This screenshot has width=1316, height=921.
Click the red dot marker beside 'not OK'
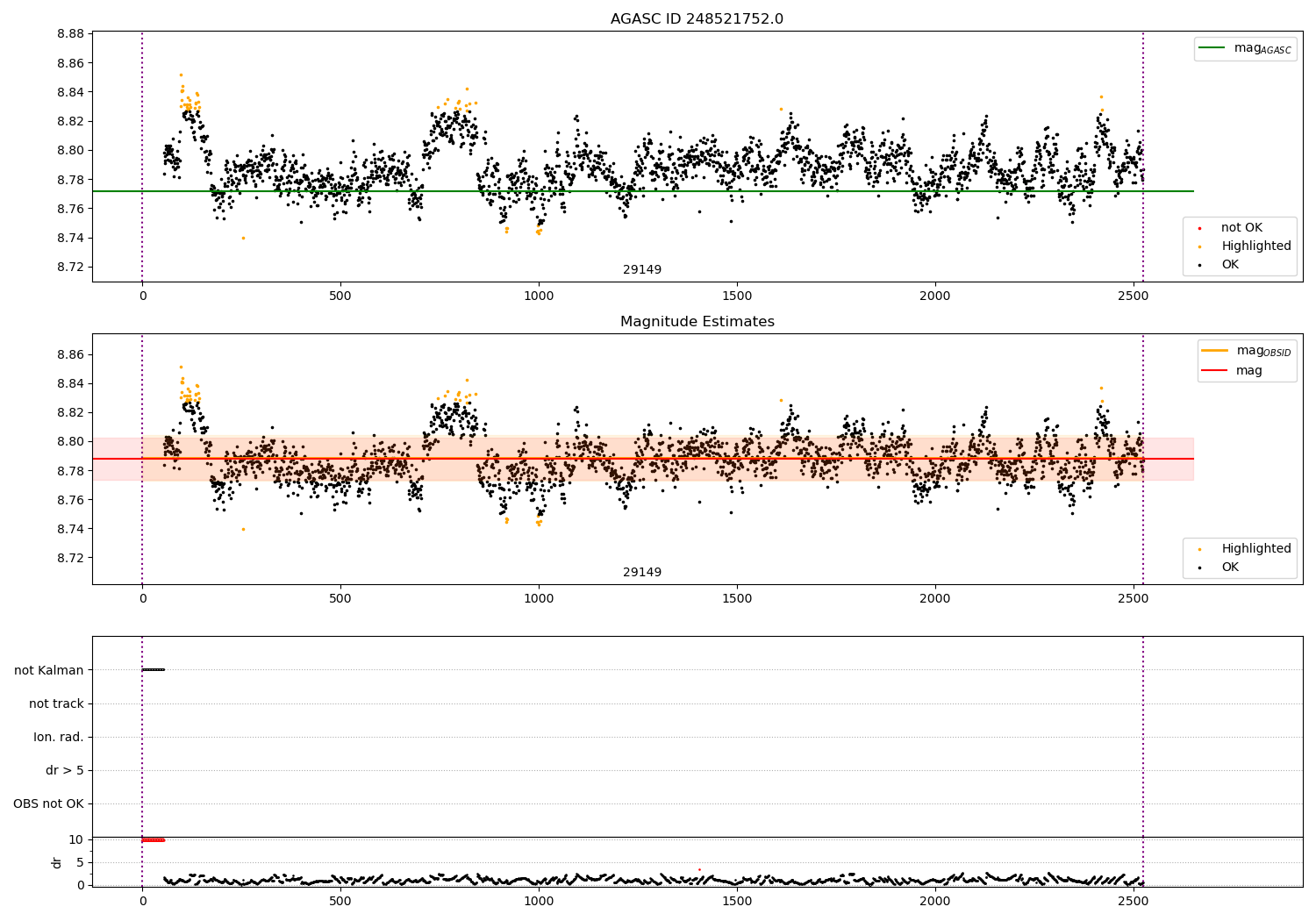1199,229
